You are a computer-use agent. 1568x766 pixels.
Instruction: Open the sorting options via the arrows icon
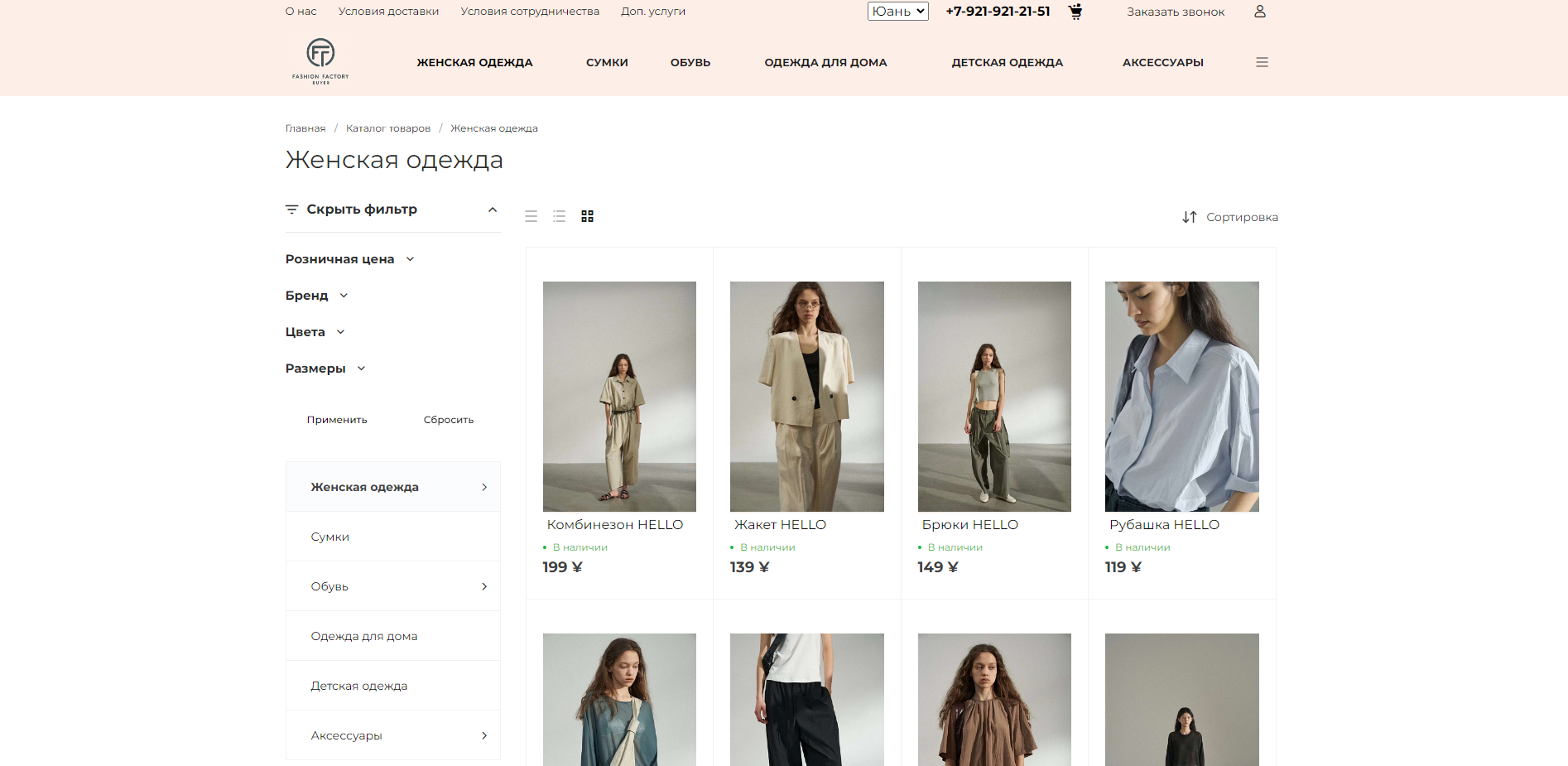tap(1190, 217)
